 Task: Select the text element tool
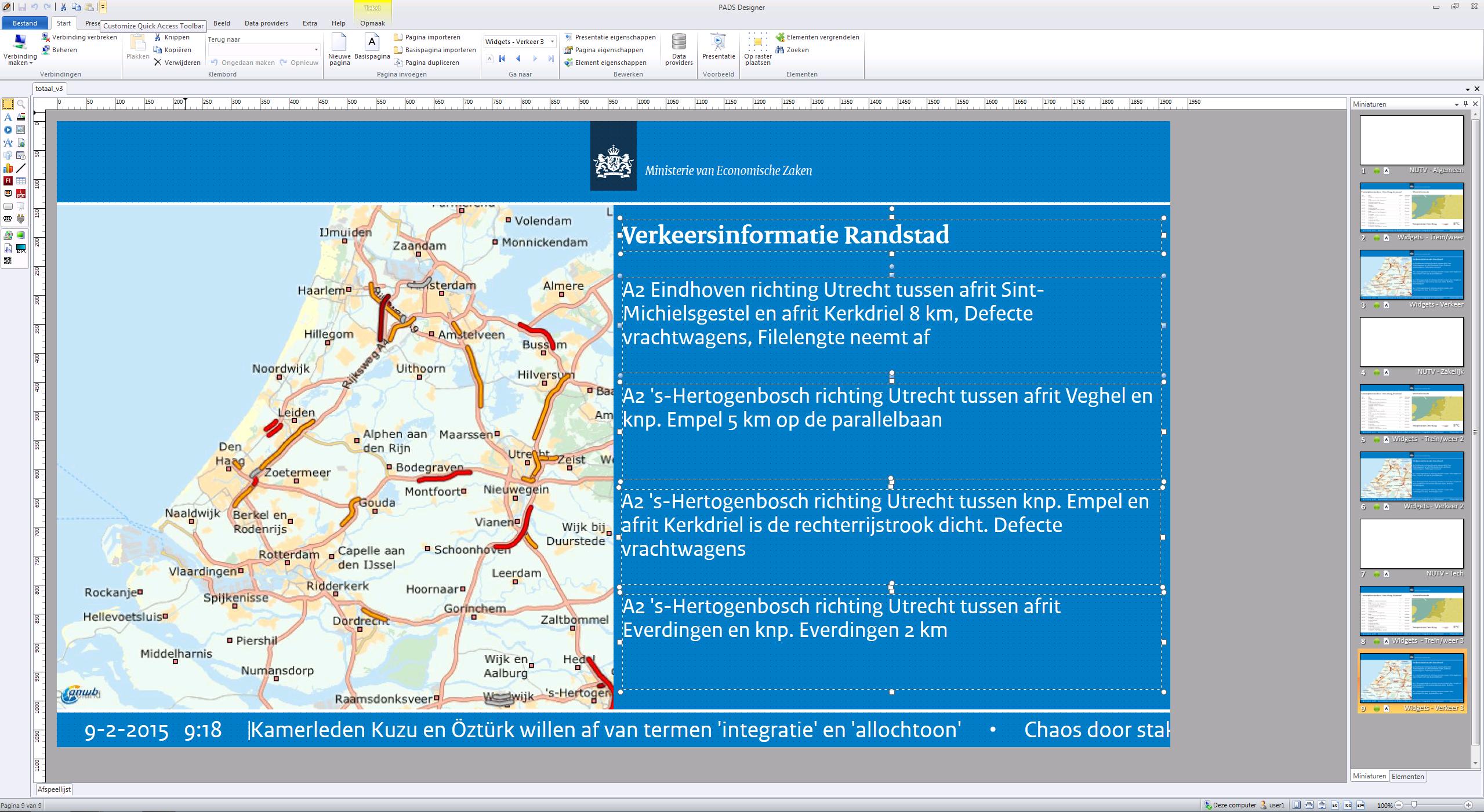[8, 117]
